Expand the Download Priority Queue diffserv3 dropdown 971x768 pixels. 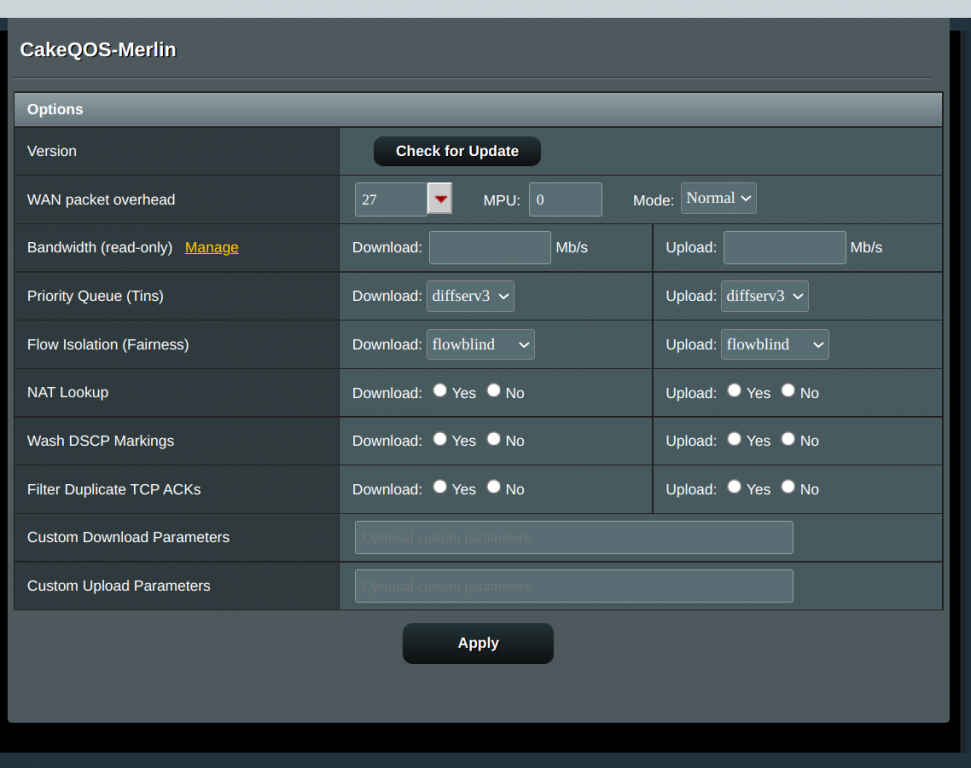click(470, 296)
